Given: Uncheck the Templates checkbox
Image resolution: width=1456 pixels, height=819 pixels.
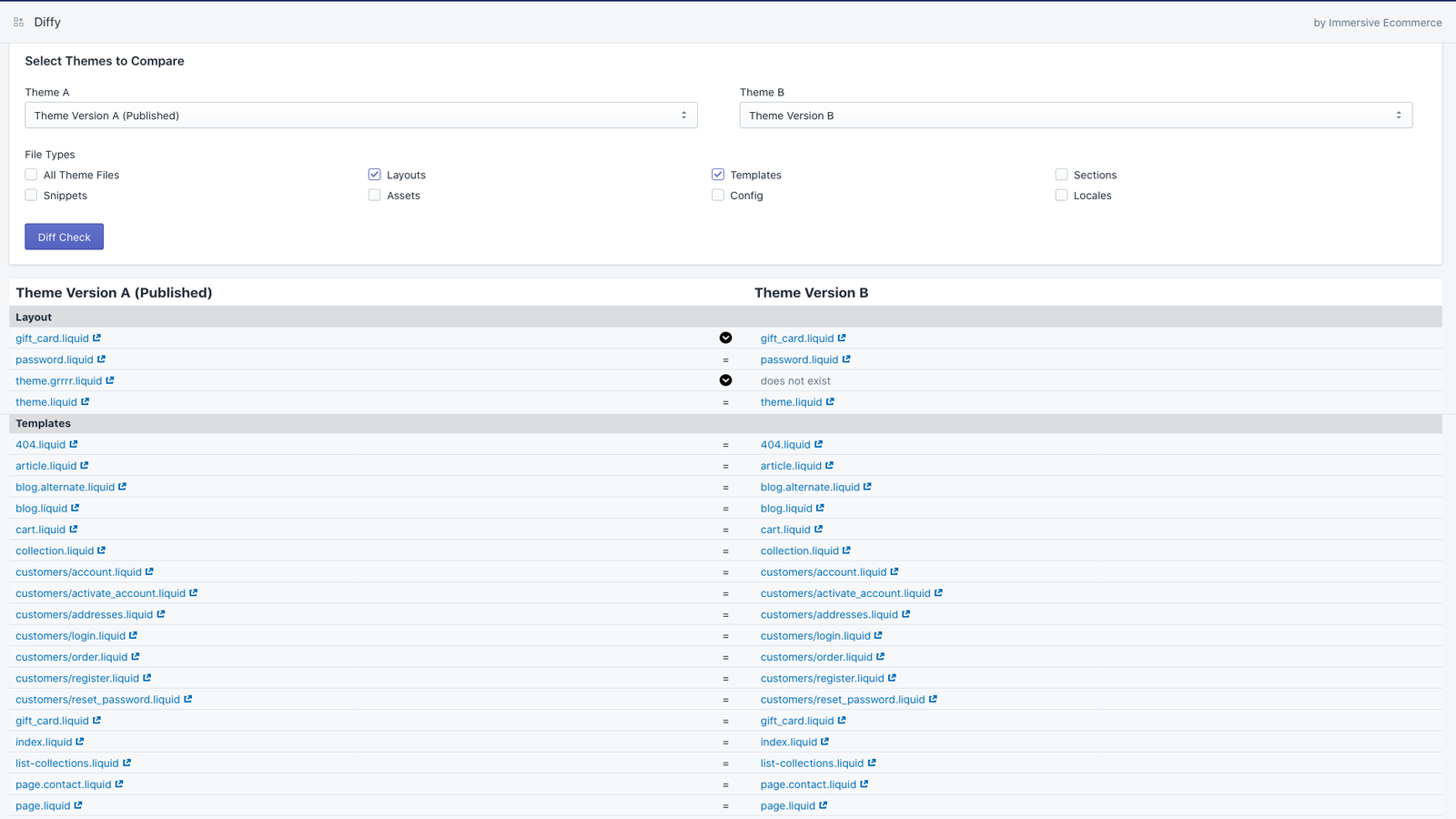Looking at the screenshot, I should pos(717,174).
